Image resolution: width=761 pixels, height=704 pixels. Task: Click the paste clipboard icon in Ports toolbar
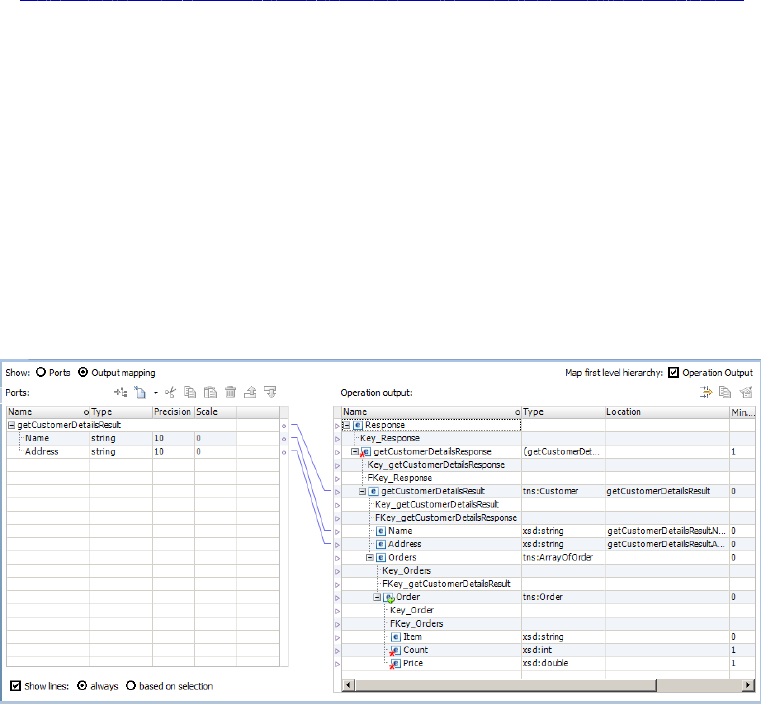pos(210,392)
